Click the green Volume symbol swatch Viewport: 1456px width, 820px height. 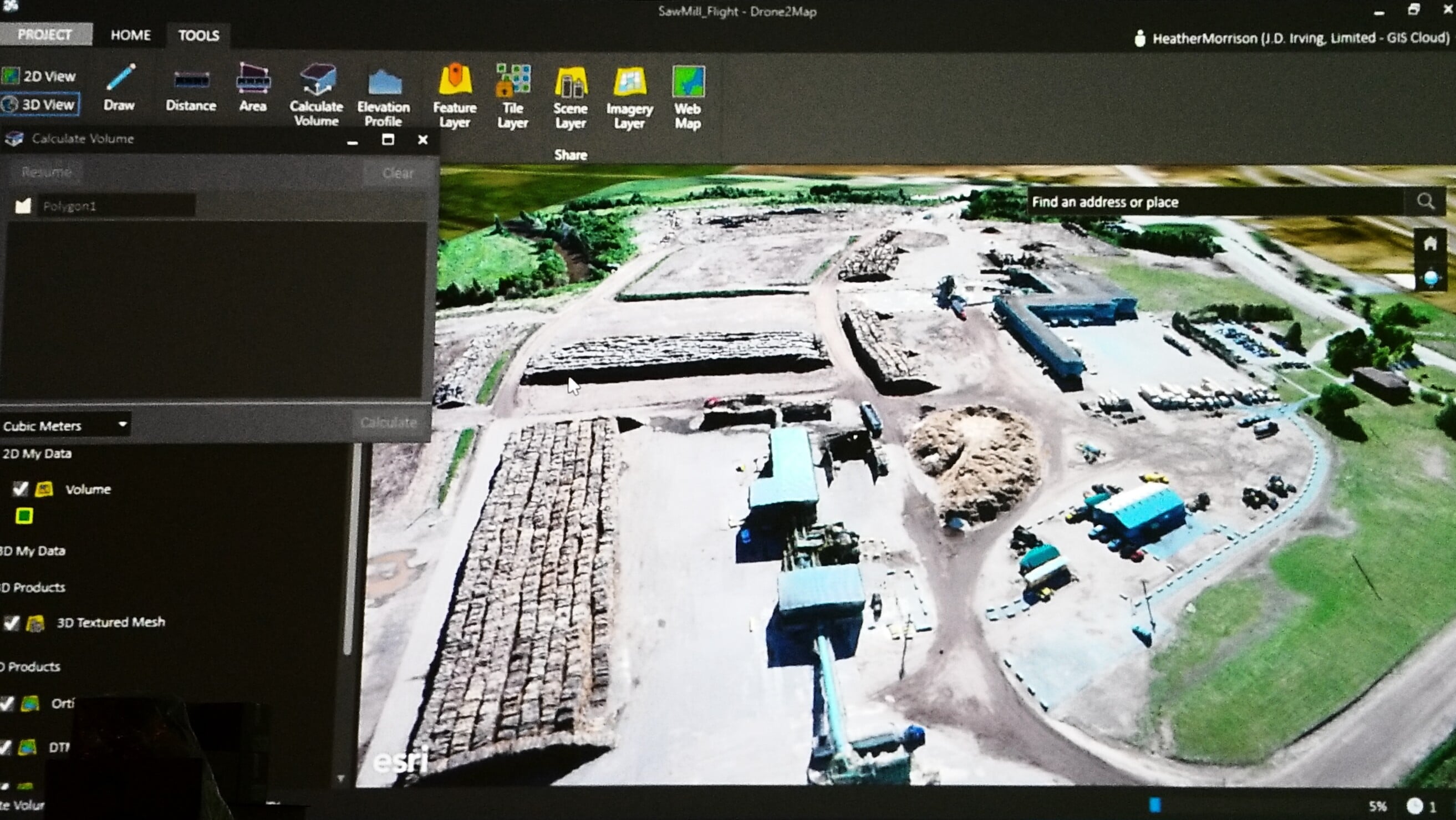click(x=24, y=516)
